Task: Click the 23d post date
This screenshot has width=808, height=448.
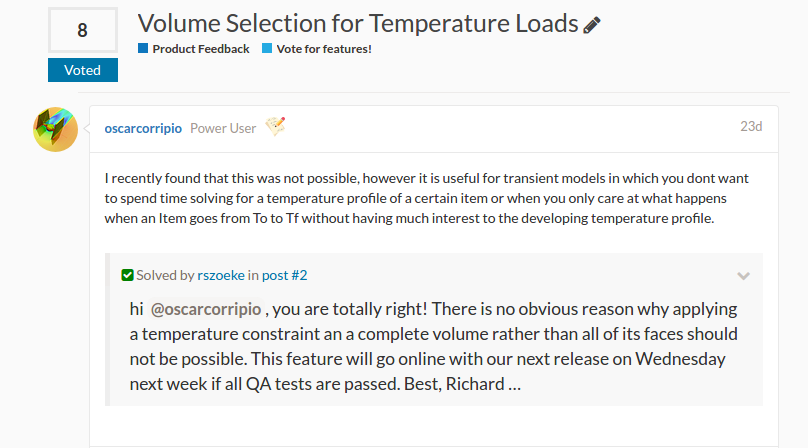Action: (751, 127)
